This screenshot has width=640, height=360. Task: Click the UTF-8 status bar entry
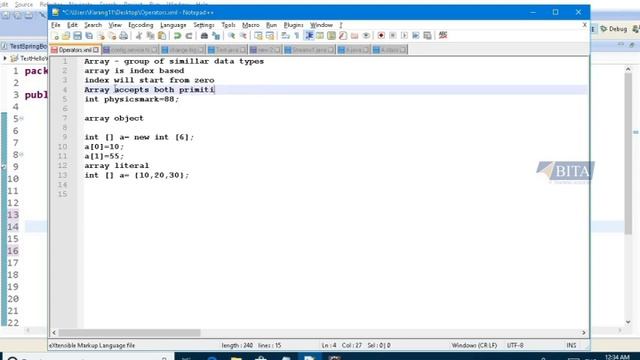[515, 345]
